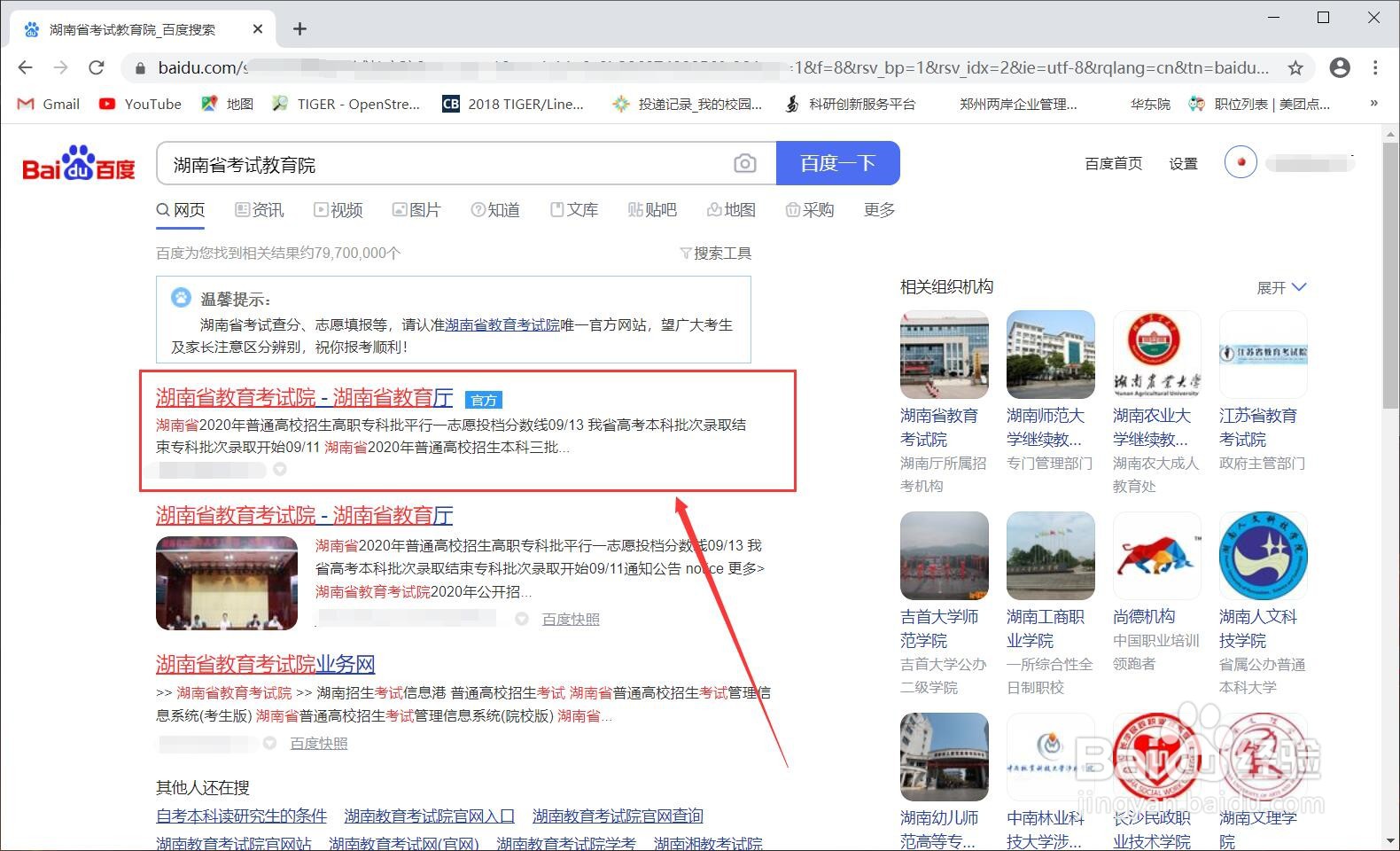The height and width of the screenshot is (851, 1400).
Task: Click Baidu user avatar icon
Action: [1241, 162]
